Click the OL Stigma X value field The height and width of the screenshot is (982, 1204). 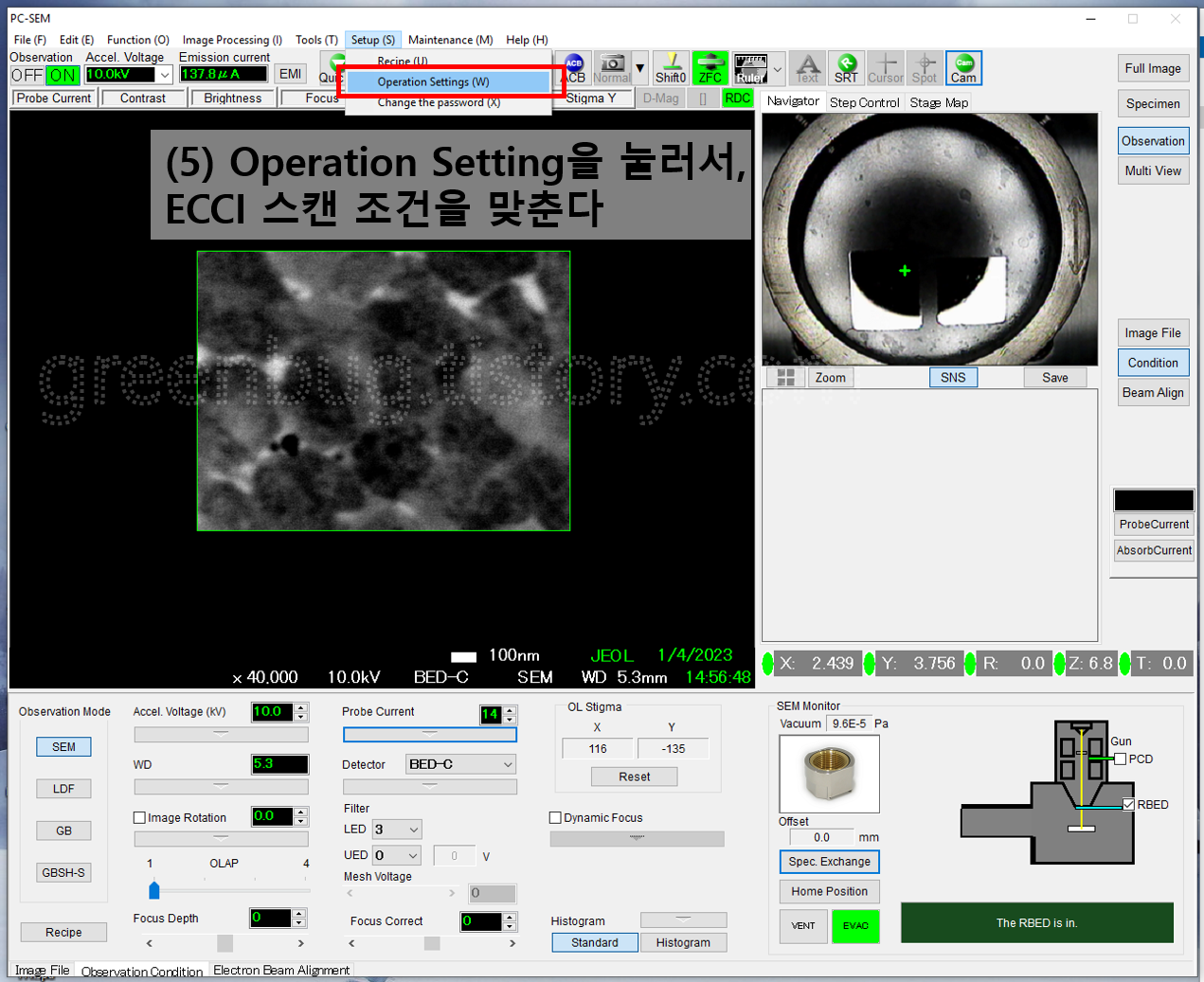tap(598, 748)
